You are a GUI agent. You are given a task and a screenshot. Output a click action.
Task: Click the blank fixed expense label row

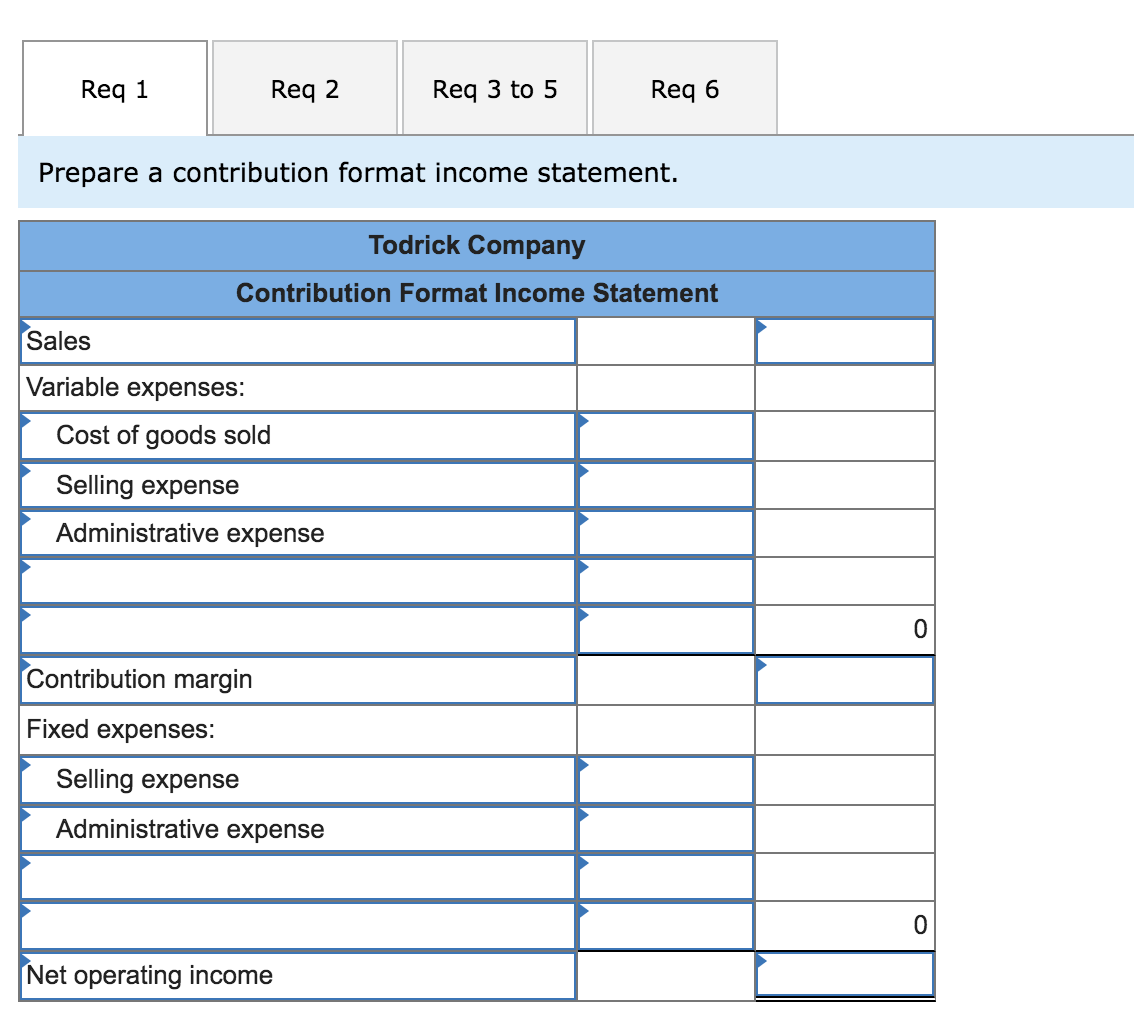point(297,877)
